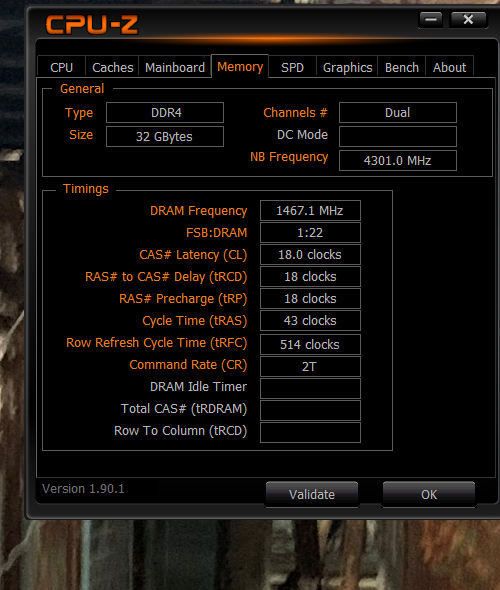Click the DC Mode label
500x590 pixels.
coord(302,135)
